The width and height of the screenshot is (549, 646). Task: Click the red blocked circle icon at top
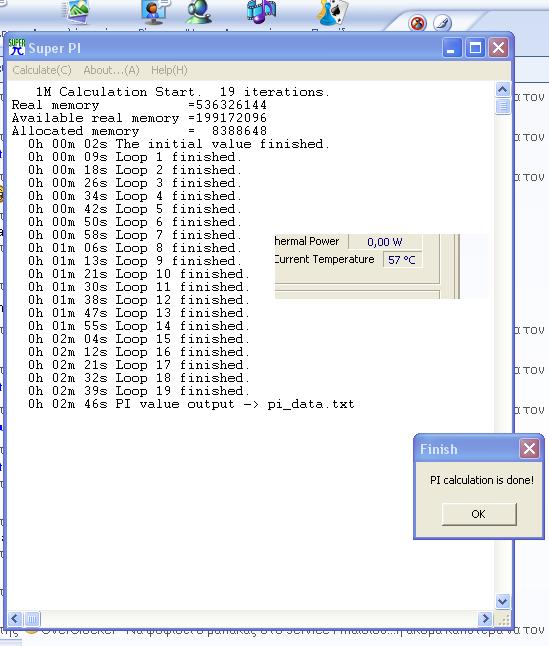click(417, 23)
